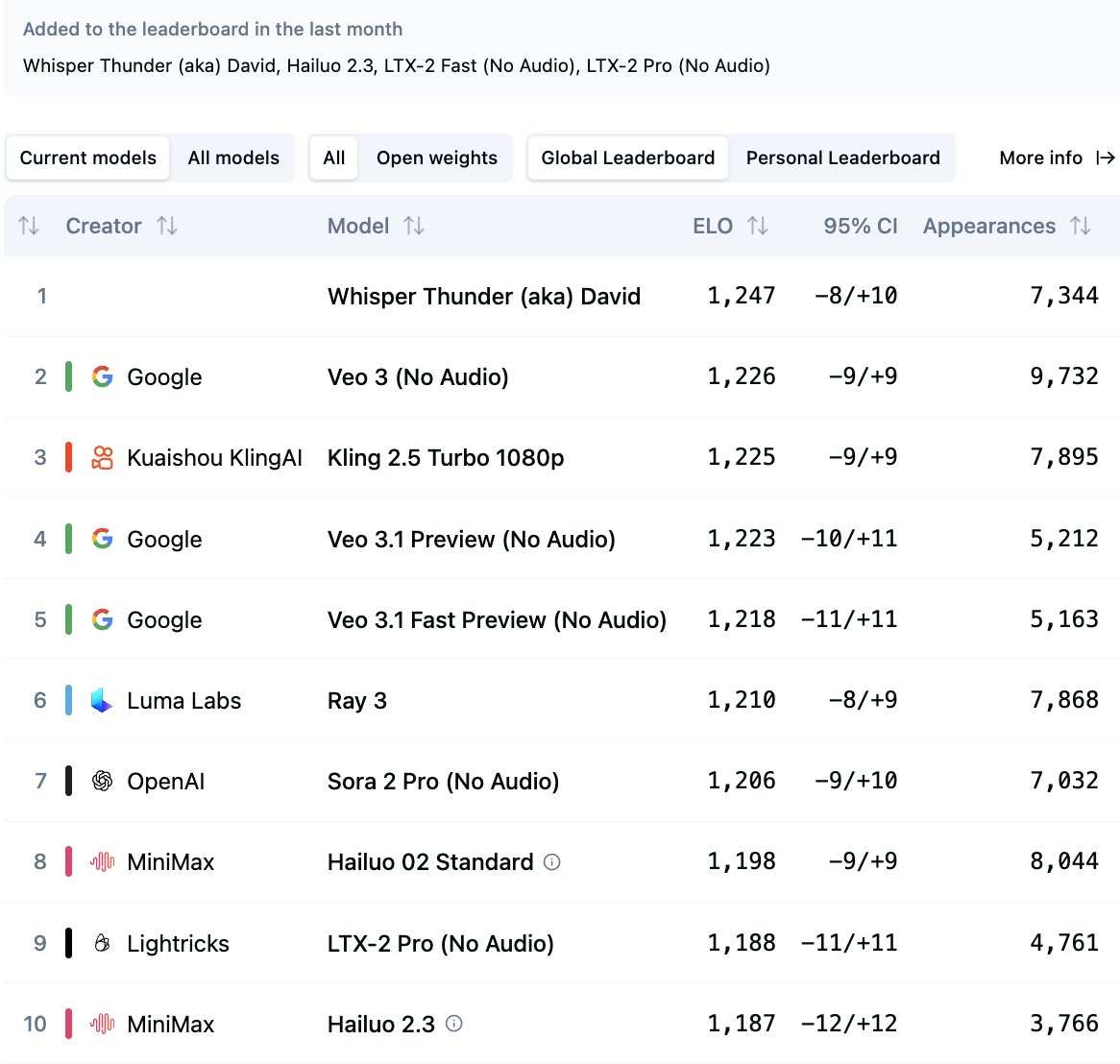1120x1064 pixels.
Task: Click the Kuaishou KlingAI logo icon
Action: tap(102, 458)
